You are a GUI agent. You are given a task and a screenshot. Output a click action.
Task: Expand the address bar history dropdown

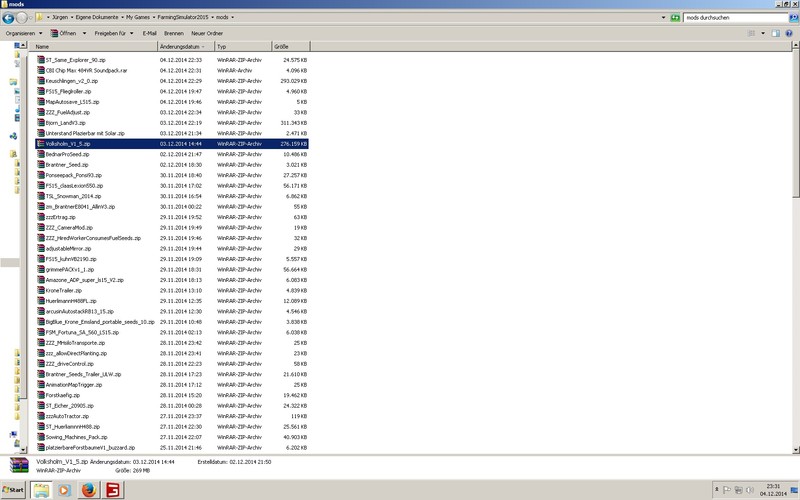(x=663, y=17)
